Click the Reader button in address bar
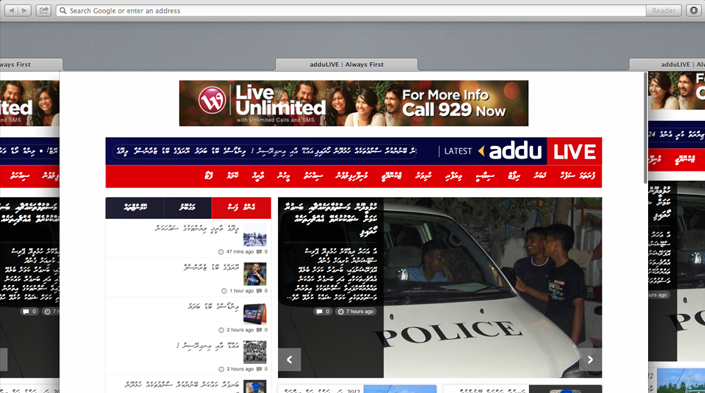The height and width of the screenshot is (393, 705). [x=663, y=10]
